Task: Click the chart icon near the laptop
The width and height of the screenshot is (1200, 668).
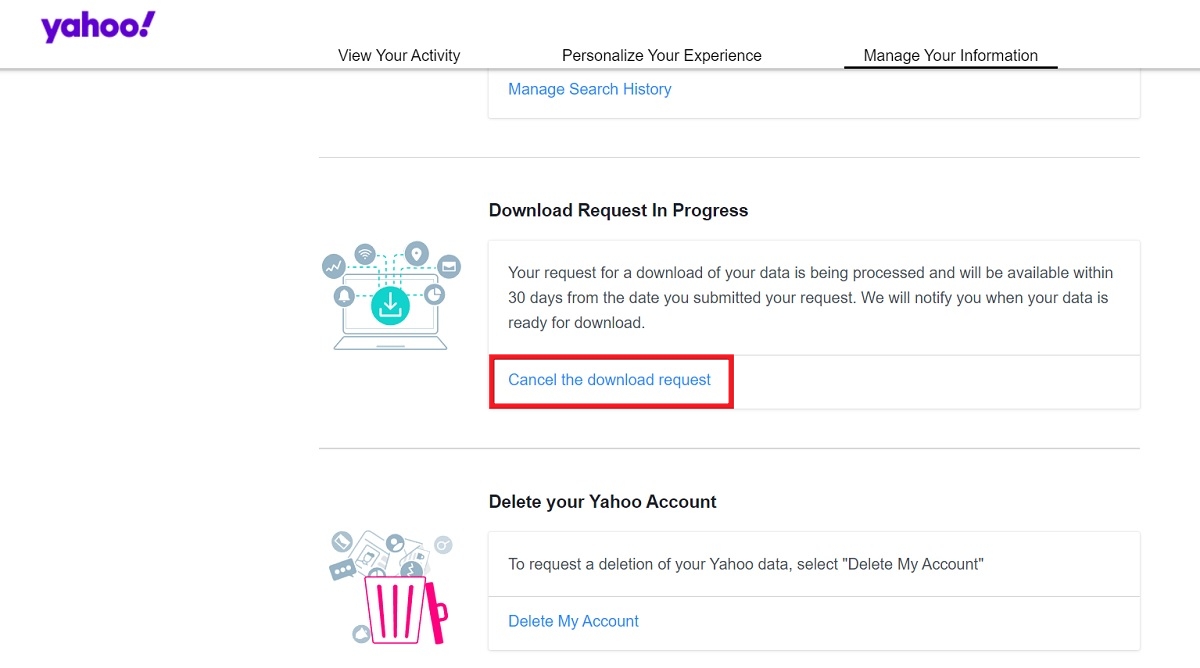Action: [x=334, y=266]
